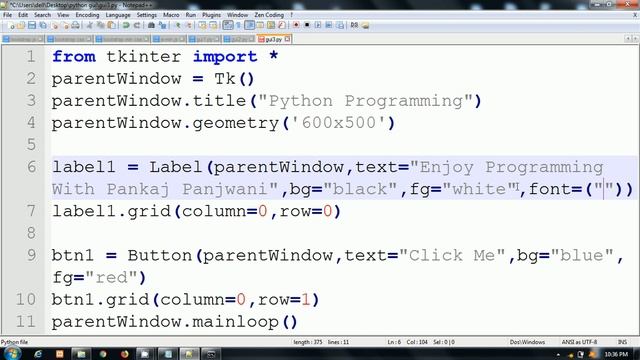Select the gui3.py document tab
The height and width of the screenshot is (360, 640).
273,39
